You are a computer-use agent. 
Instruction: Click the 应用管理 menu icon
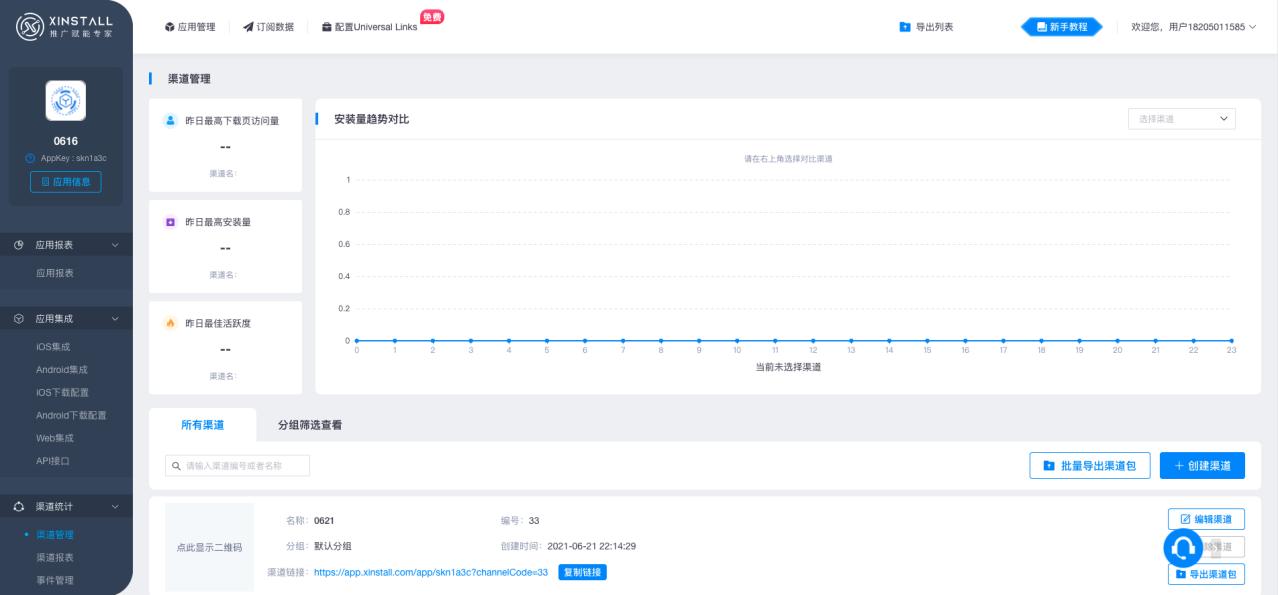click(169, 27)
